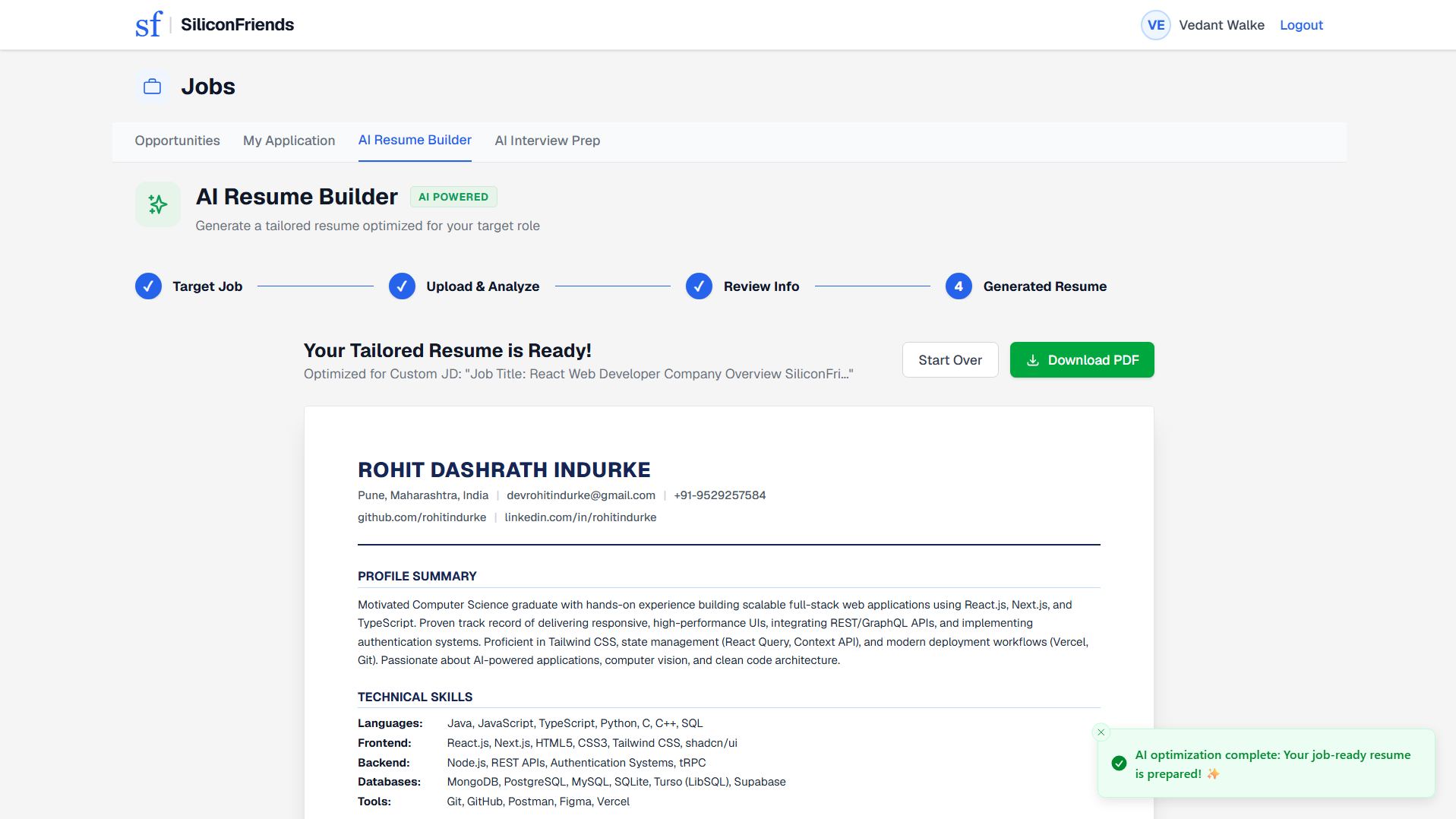This screenshot has height=819, width=1456.
Task: Click the linkedin.com/in/rohitindurke text
Action: [x=580, y=517]
